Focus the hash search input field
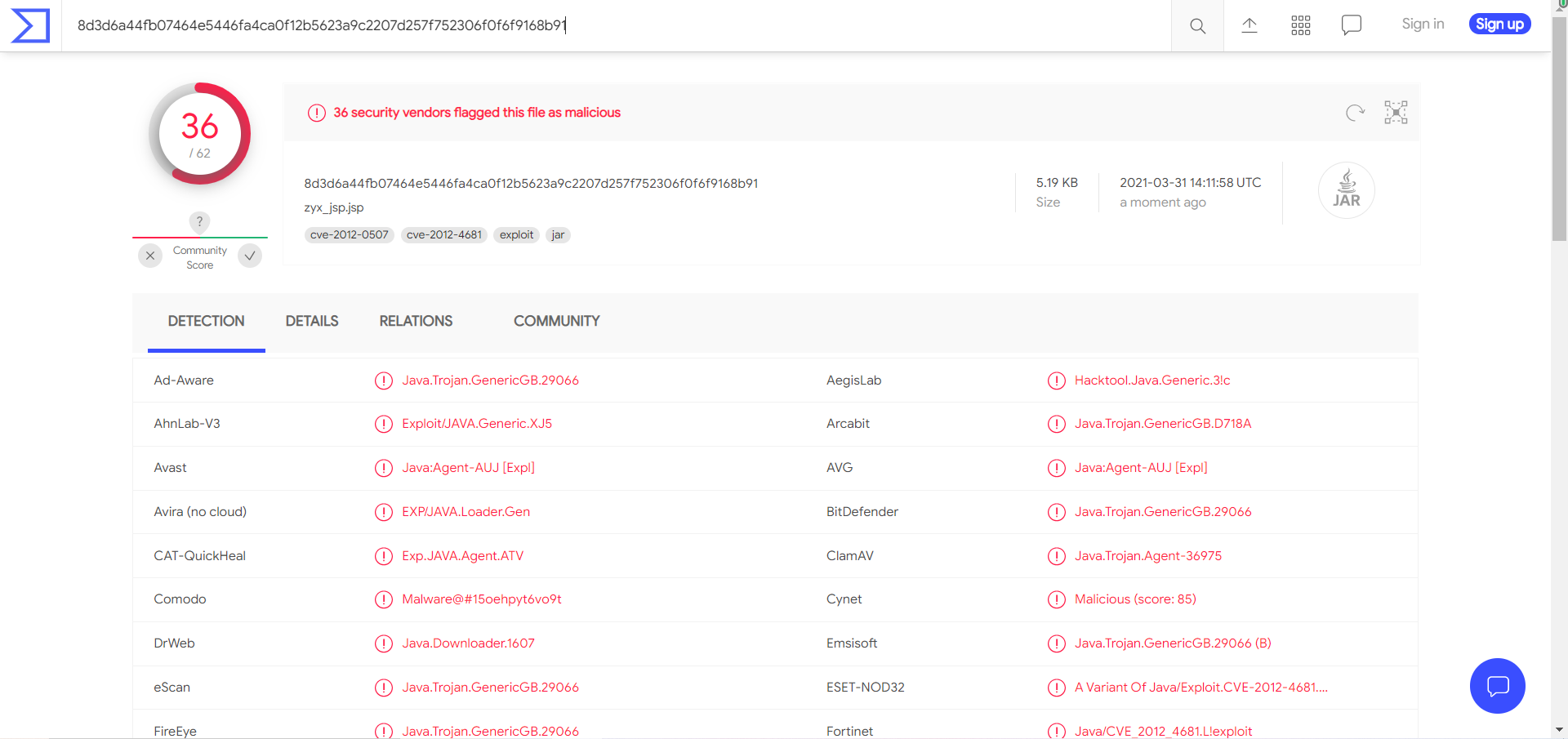1568x739 pixels. [617, 25]
